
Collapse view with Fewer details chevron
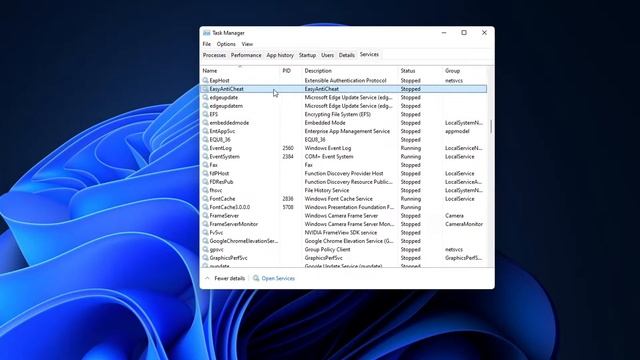click(x=207, y=278)
